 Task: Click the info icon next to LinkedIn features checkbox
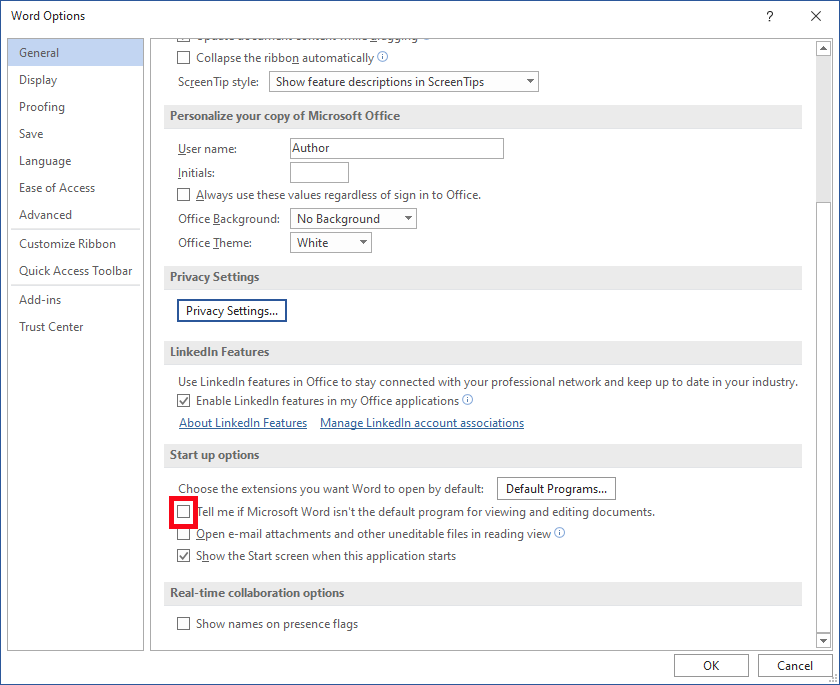pyautogui.click(x=467, y=400)
